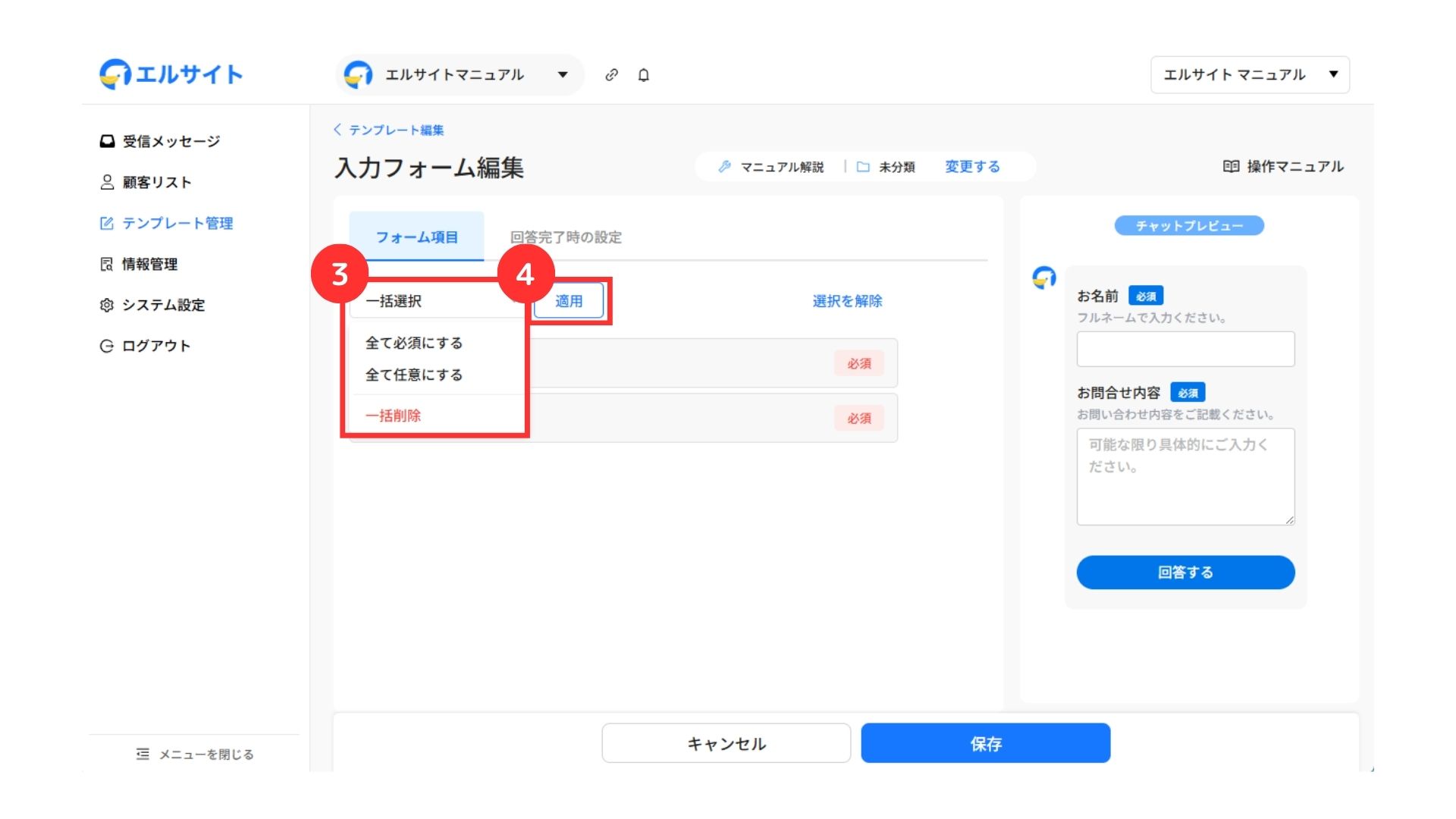Click 選択を解除 link
Viewport: 1456px width, 819px height.
[847, 301]
